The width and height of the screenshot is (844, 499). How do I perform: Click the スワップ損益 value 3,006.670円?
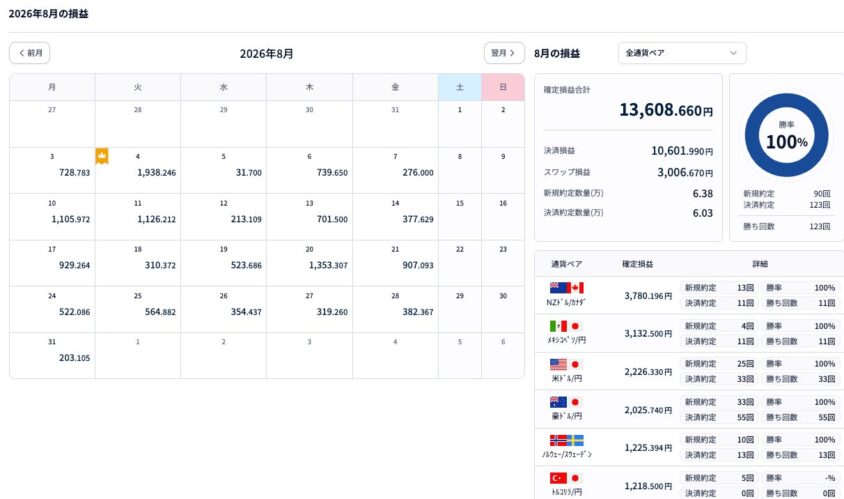tap(685, 172)
